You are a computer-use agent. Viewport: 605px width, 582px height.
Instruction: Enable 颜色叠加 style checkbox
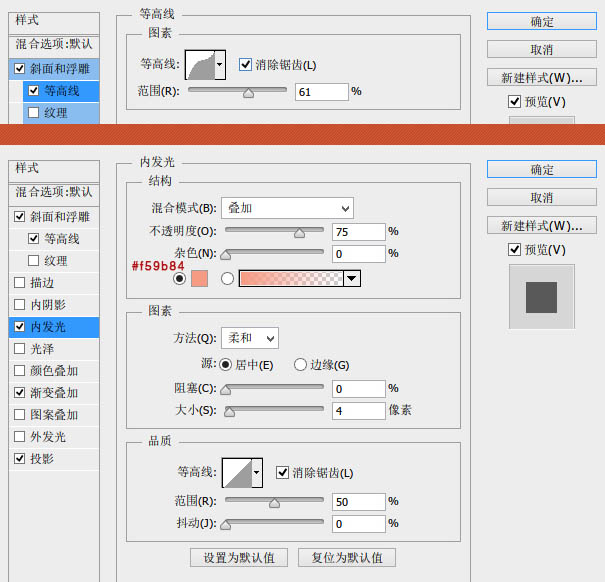[x=19, y=371]
